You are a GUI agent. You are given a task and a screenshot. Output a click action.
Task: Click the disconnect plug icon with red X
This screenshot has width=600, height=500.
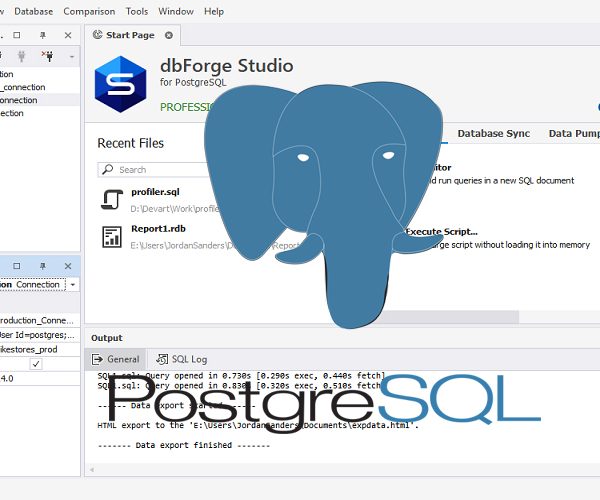(48, 56)
